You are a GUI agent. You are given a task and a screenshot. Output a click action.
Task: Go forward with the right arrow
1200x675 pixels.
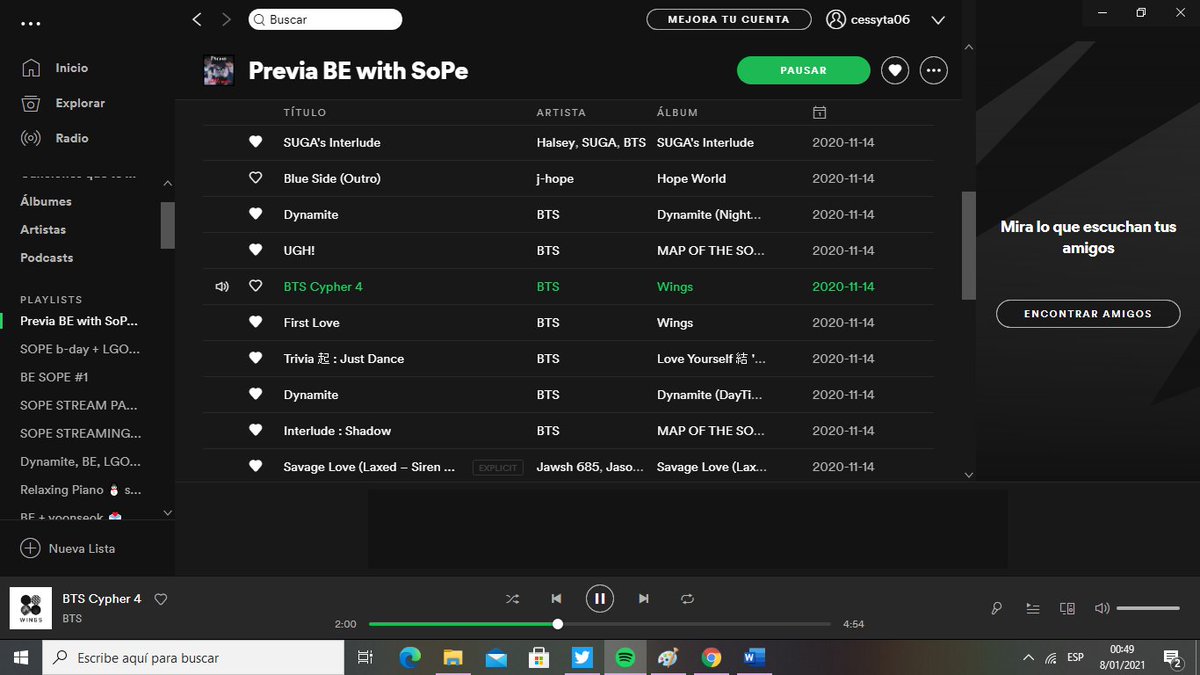click(226, 19)
